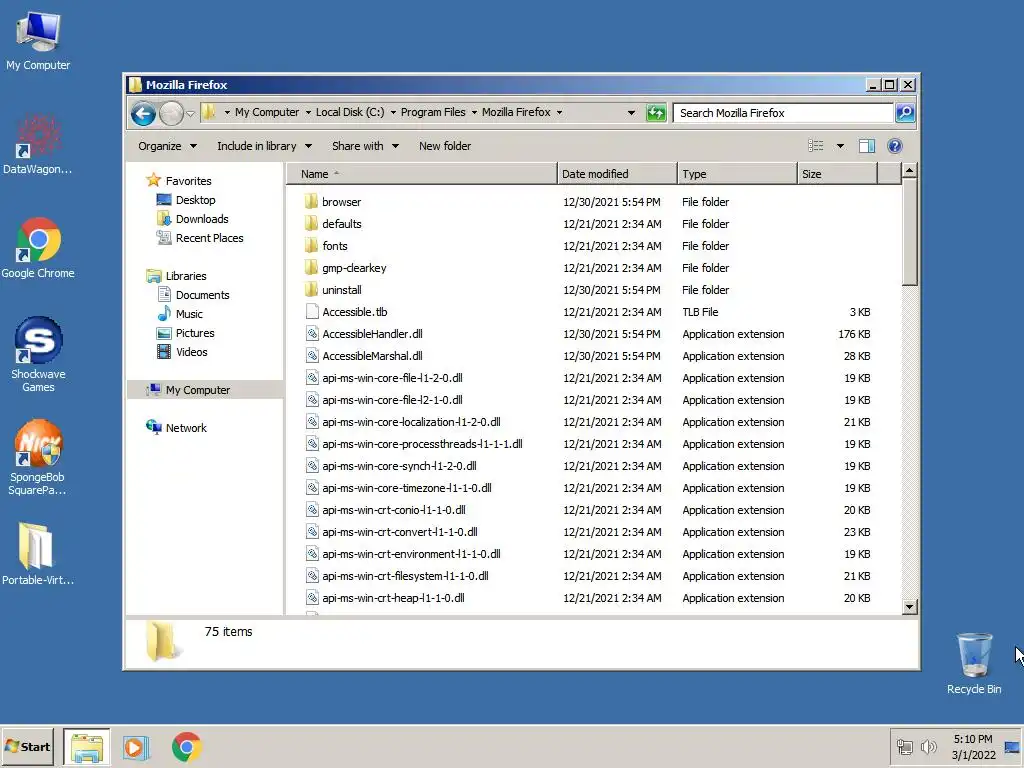Open Documents library in sidebar
This screenshot has width=1024, height=768.
coord(202,295)
